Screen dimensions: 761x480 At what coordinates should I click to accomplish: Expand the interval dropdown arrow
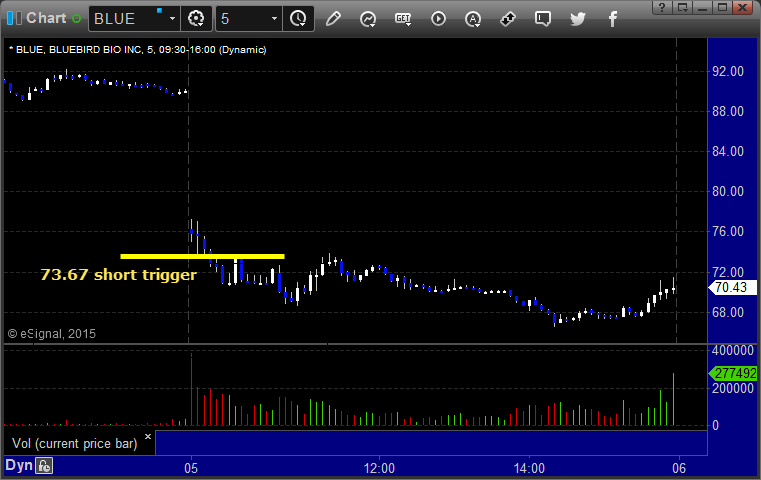click(x=274, y=19)
